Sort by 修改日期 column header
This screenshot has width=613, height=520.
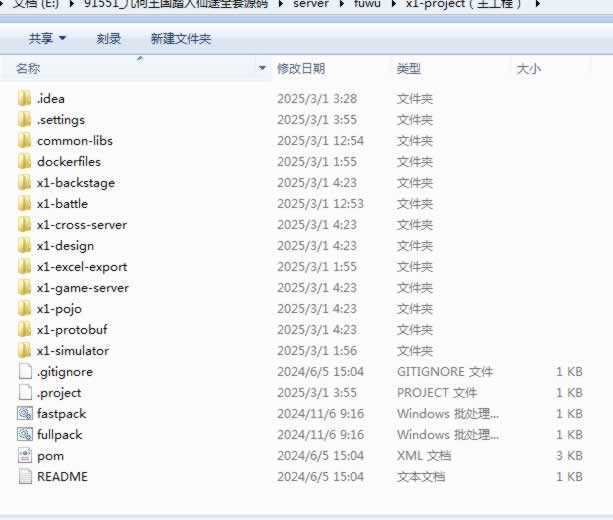[301, 69]
